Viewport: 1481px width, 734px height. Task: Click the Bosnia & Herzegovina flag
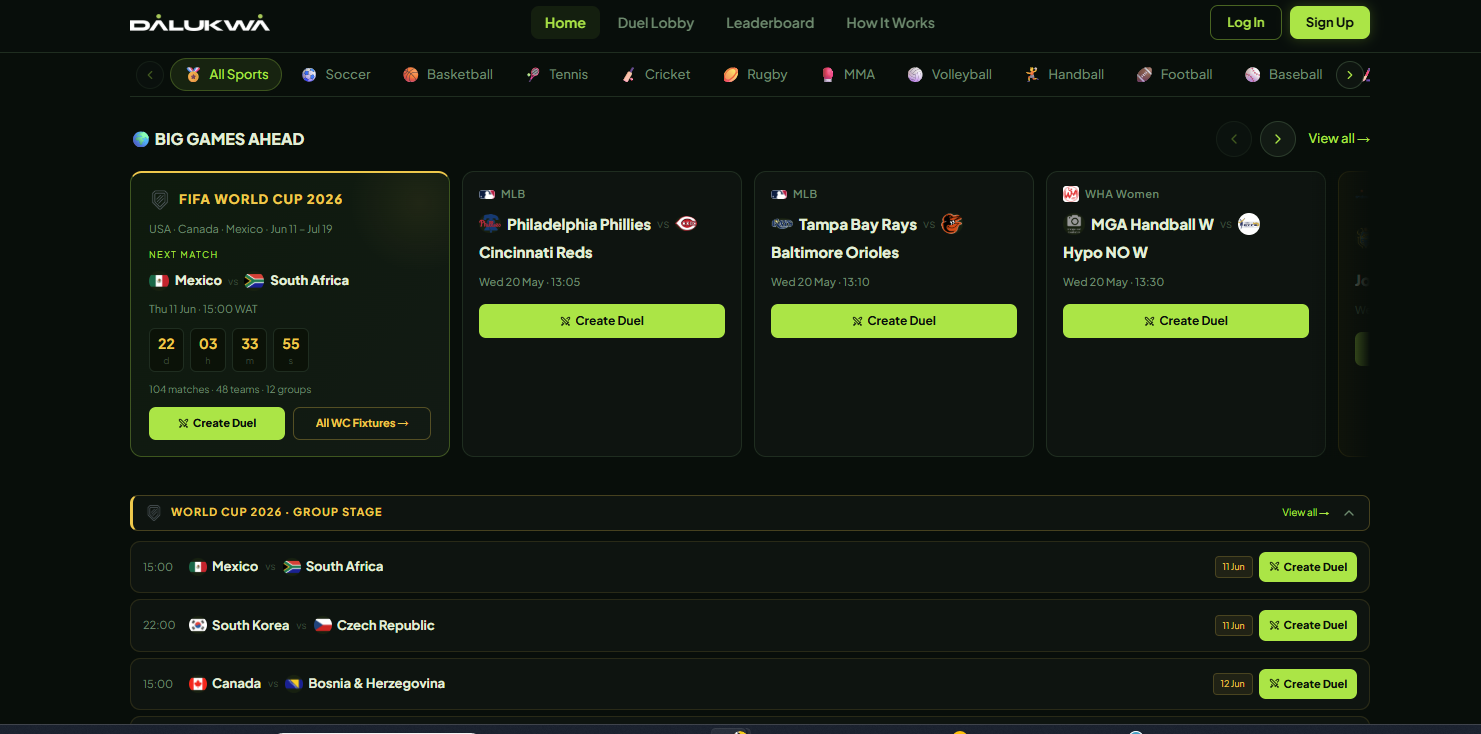(x=294, y=684)
